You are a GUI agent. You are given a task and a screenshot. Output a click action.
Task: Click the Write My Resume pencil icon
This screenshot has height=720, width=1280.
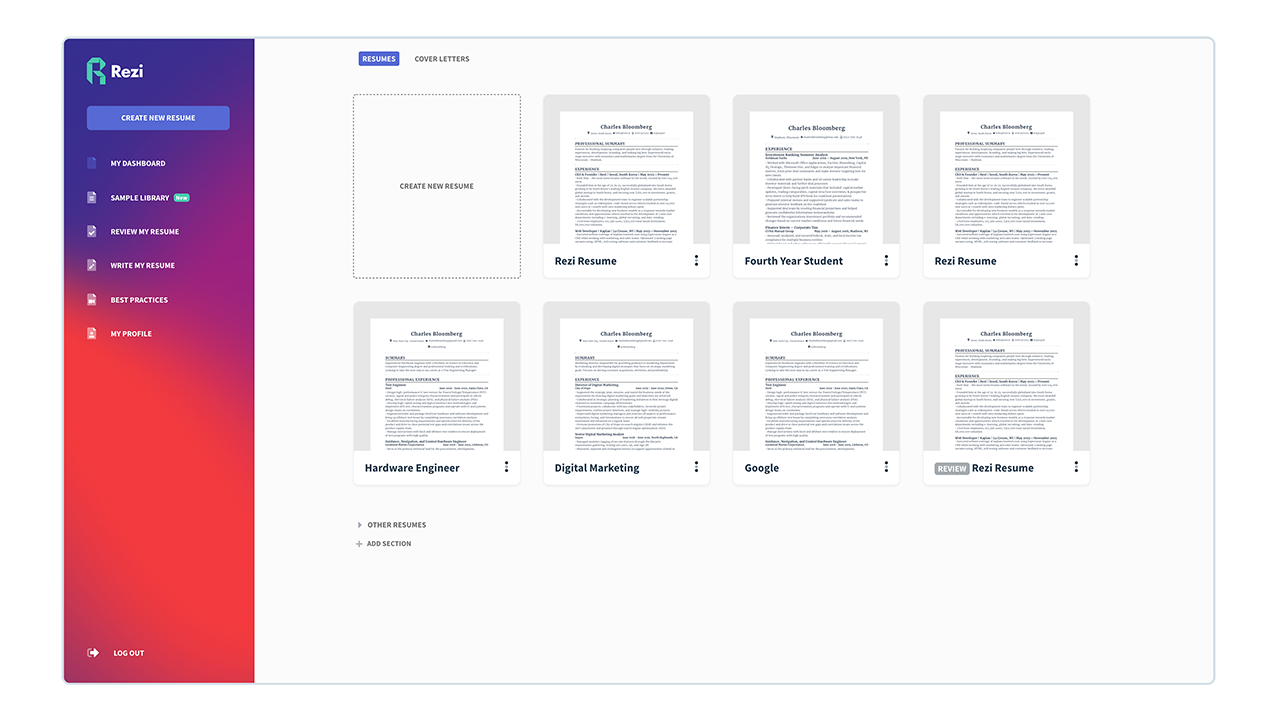92,266
